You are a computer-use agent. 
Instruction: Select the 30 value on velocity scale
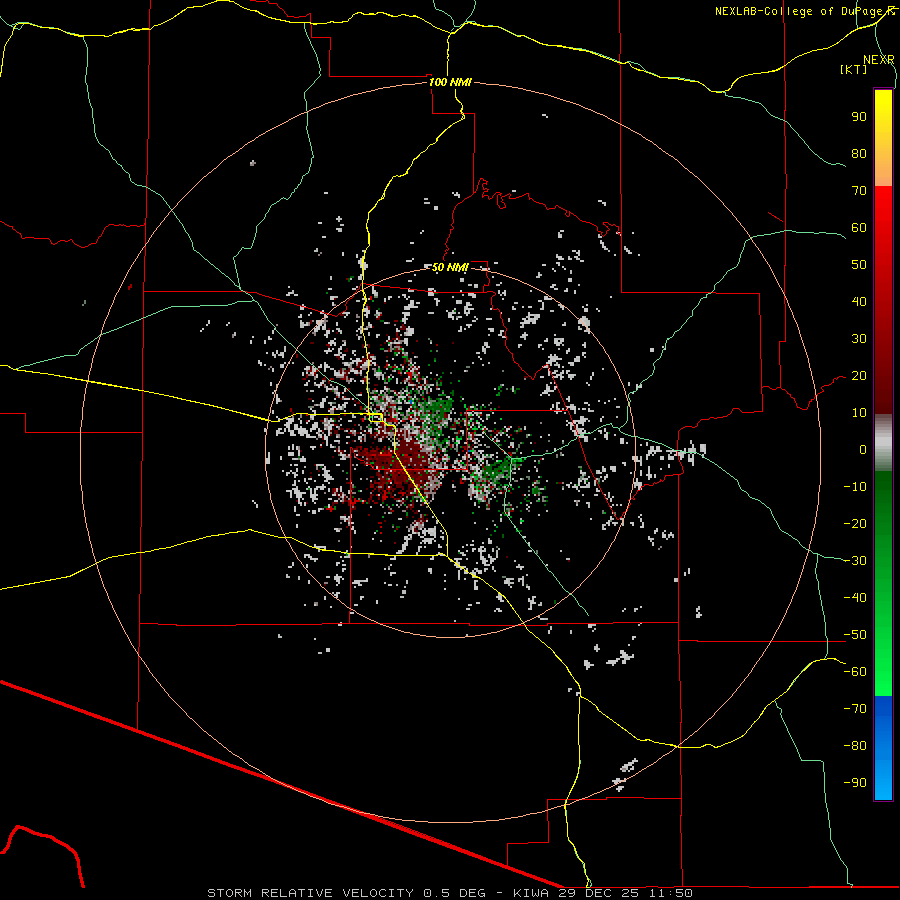pyautogui.click(x=859, y=339)
